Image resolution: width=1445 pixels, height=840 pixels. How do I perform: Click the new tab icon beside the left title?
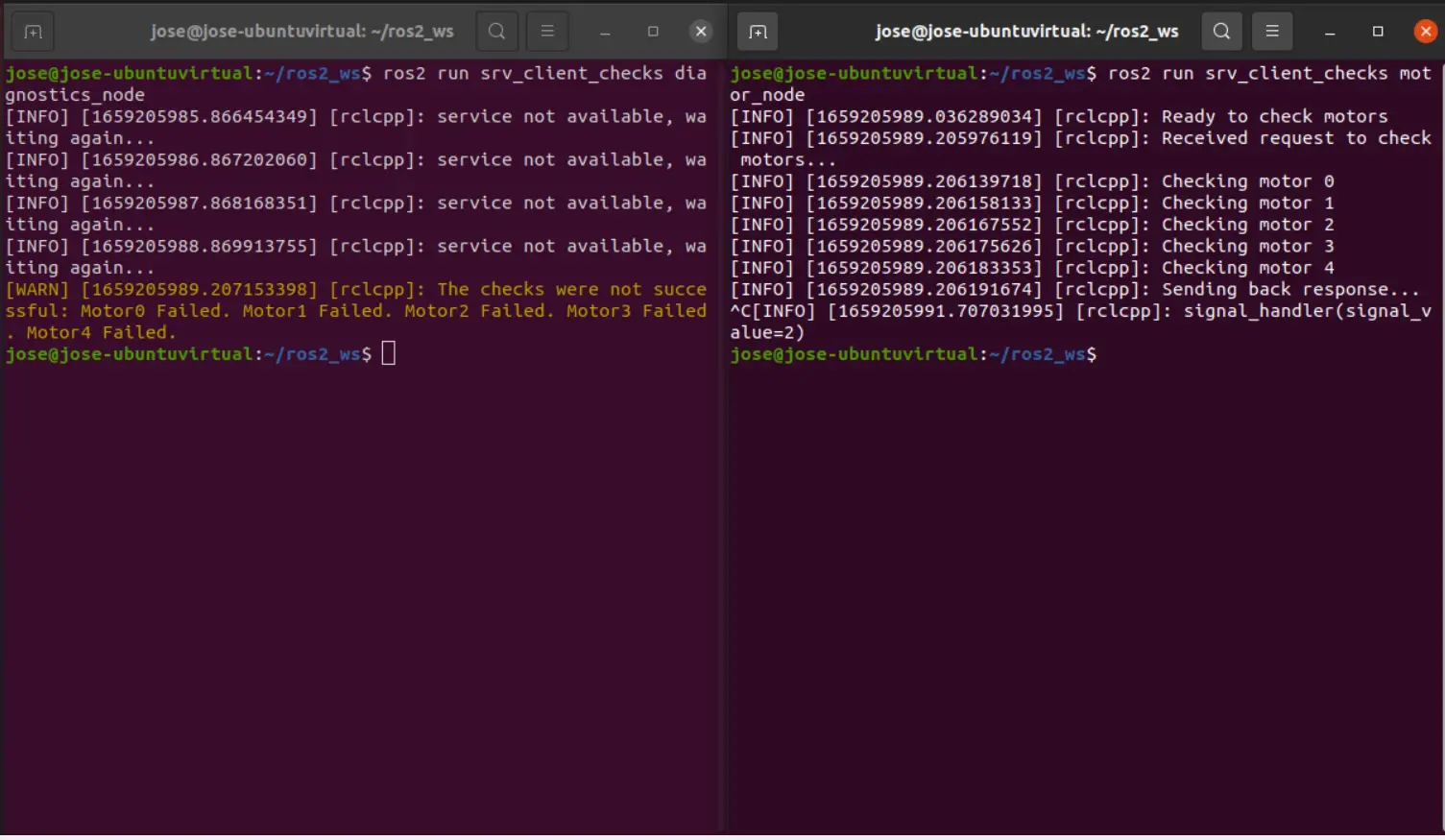pyautogui.click(x=32, y=31)
